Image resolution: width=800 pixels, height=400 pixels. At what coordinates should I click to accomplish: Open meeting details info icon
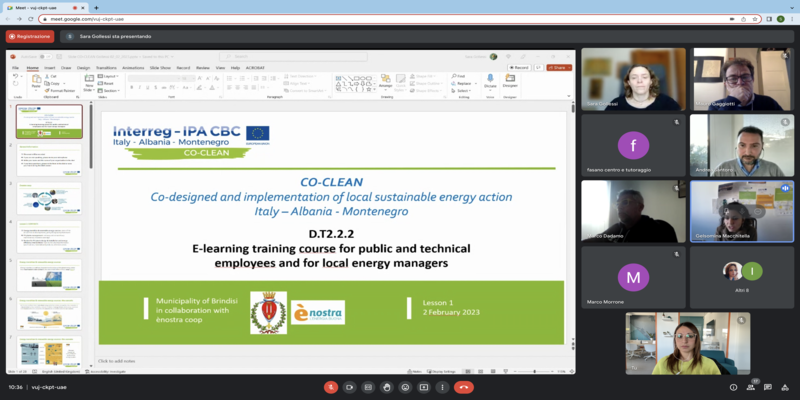click(x=733, y=387)
